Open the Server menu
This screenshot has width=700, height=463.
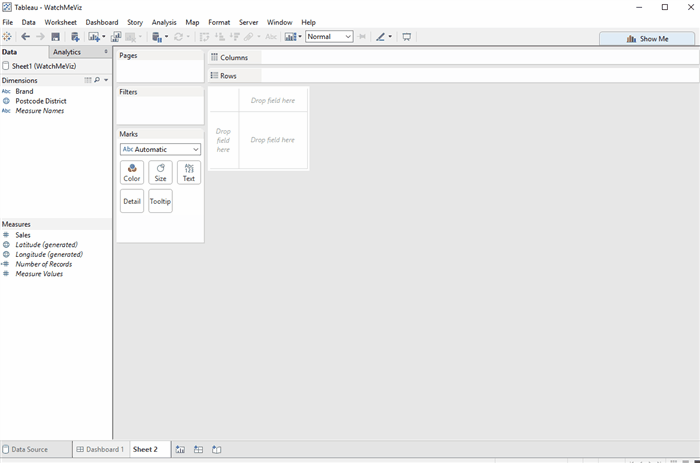249,22
